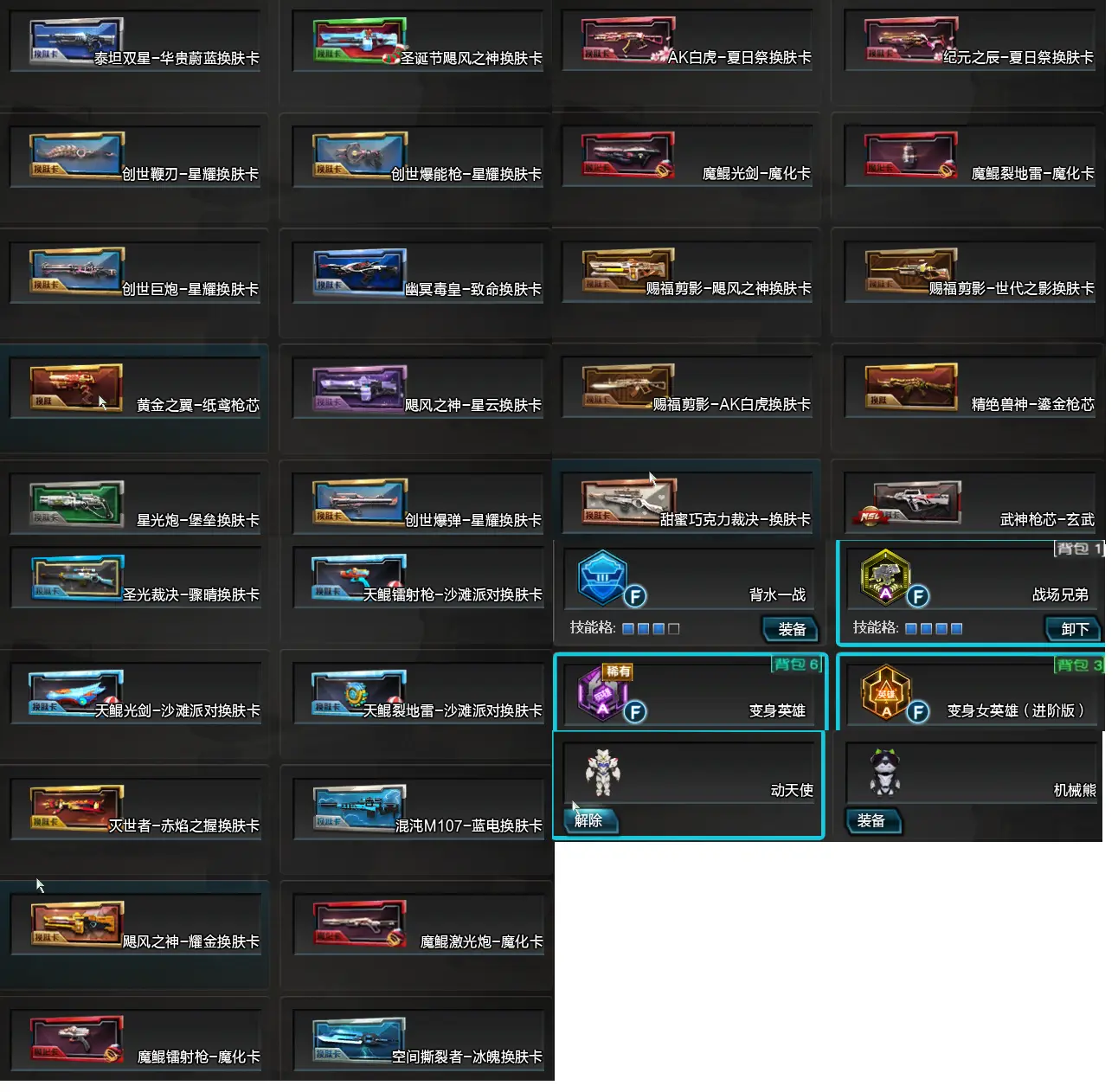Image resolution: width=1118 pixels, height=1092 pixels.
Task: Click the empty fourth 技能格 slot of 背水一战
Action: pos(674,629)
